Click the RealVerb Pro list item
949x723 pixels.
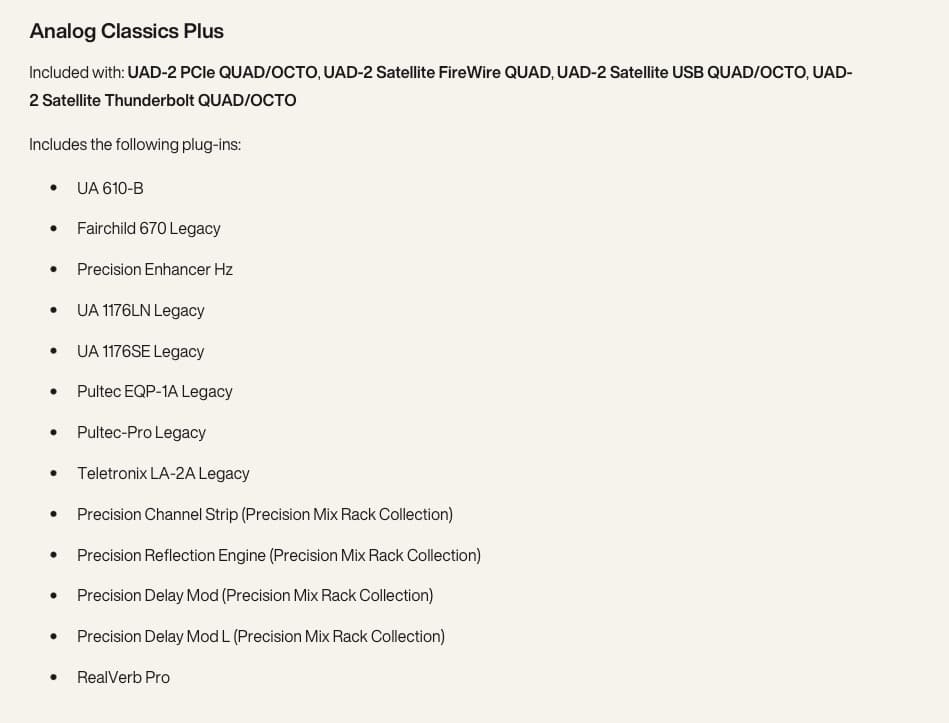(123, 678)
